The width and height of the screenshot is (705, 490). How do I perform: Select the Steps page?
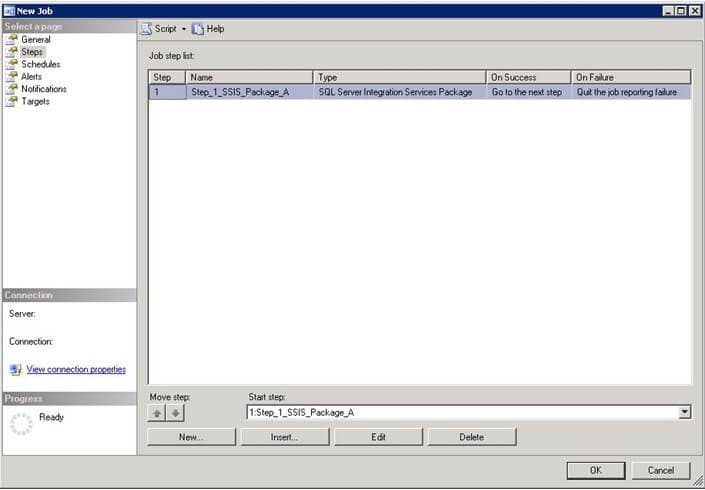(x=33, y=52)
